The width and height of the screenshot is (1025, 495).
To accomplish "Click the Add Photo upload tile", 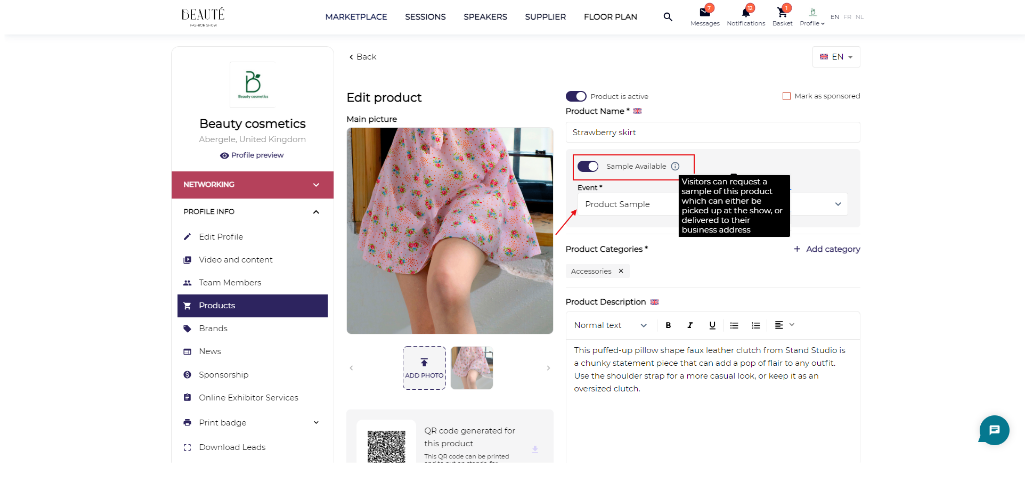I will 424,368.
